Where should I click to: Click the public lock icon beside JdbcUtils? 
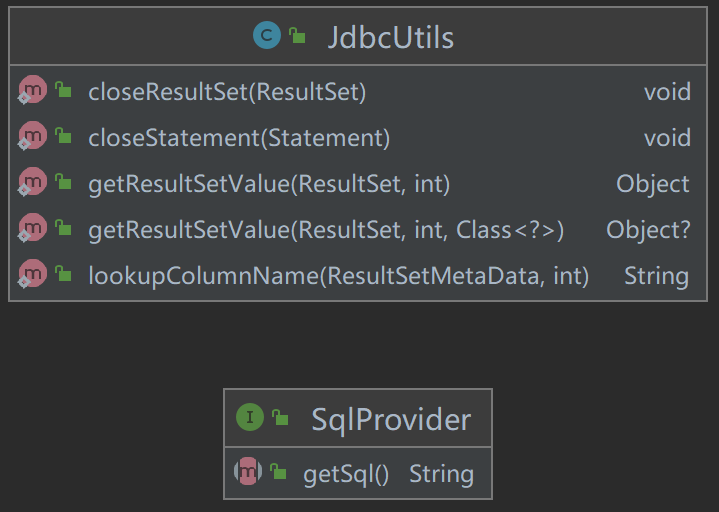pos(297,38)
